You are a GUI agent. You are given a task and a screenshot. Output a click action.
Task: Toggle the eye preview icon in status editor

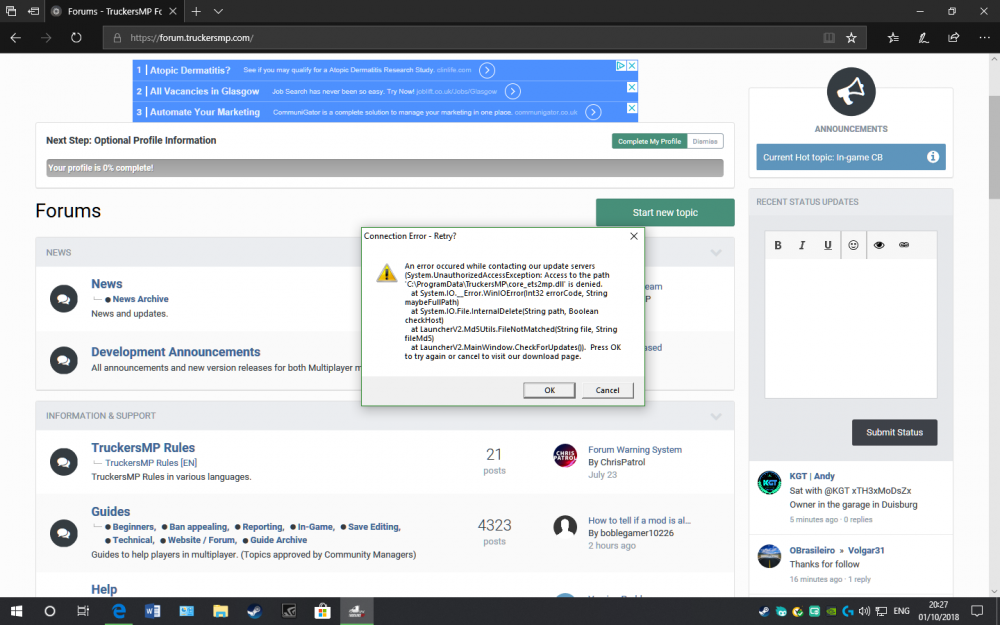point(879,245)
